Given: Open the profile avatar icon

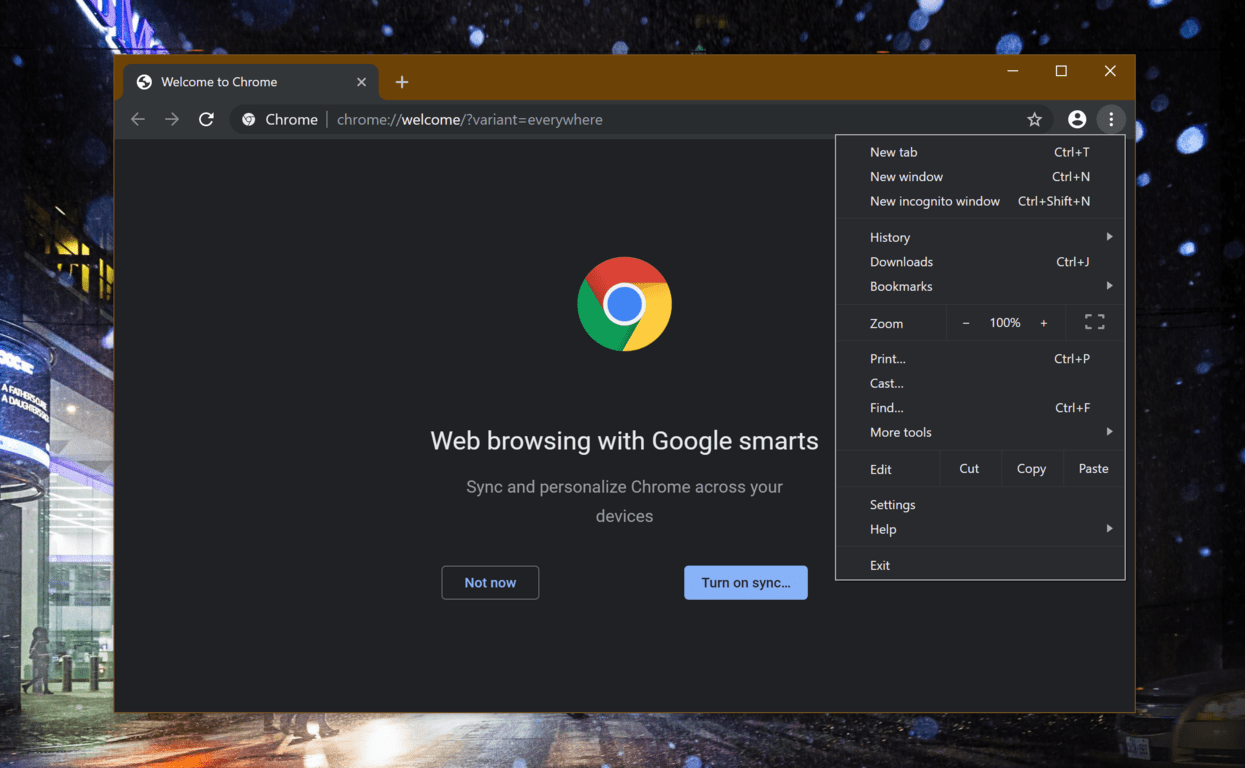Looking at the screenshot, I should [x=1077, y=120].
